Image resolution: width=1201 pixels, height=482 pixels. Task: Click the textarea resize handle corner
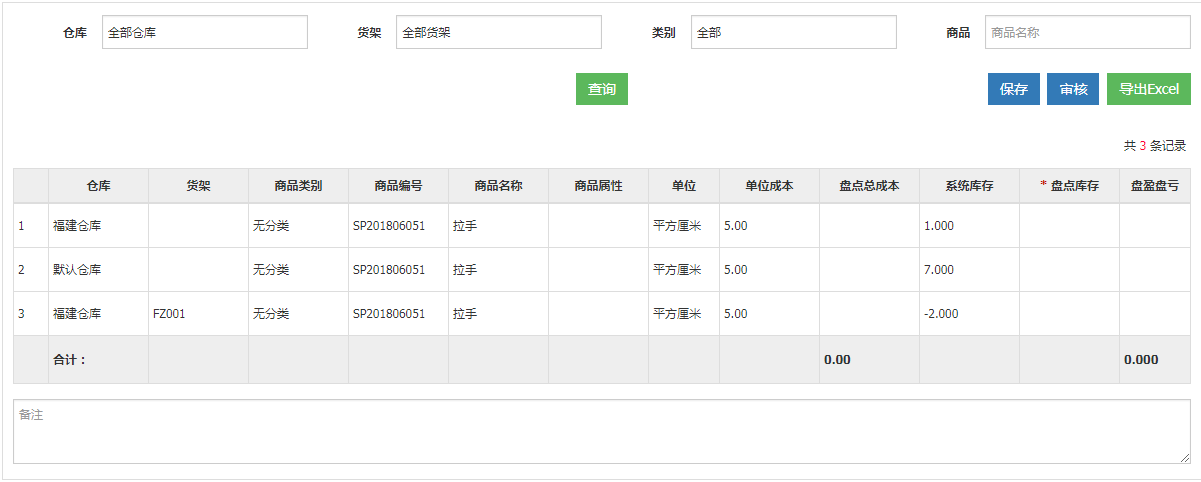pos(1184,457)
